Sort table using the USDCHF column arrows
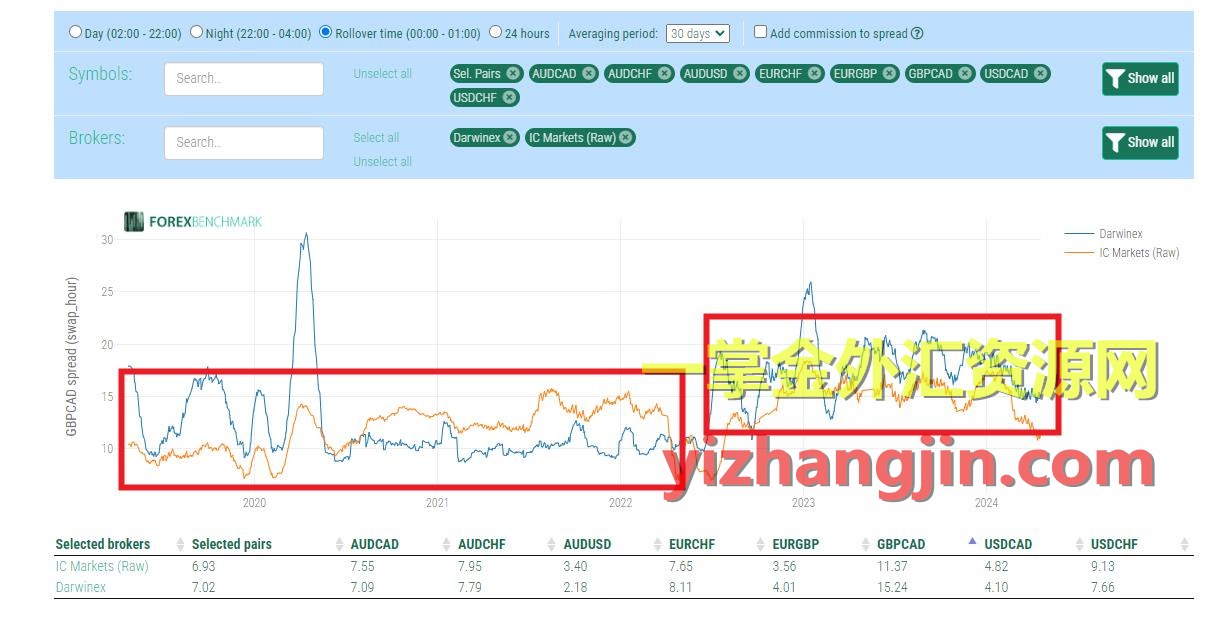1207x619 pixels. 1185,544
